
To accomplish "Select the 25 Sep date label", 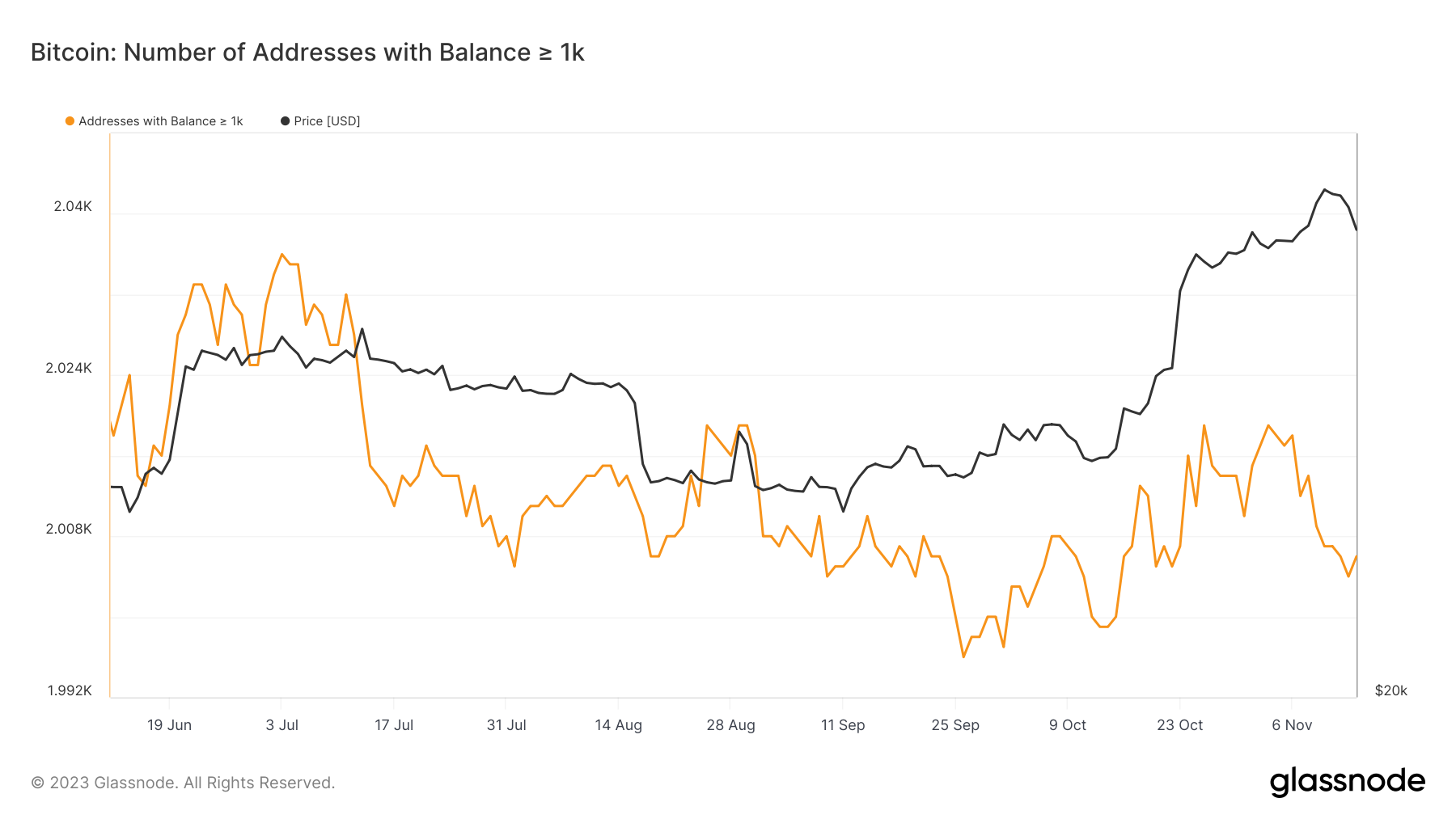I will pos(955,725).
